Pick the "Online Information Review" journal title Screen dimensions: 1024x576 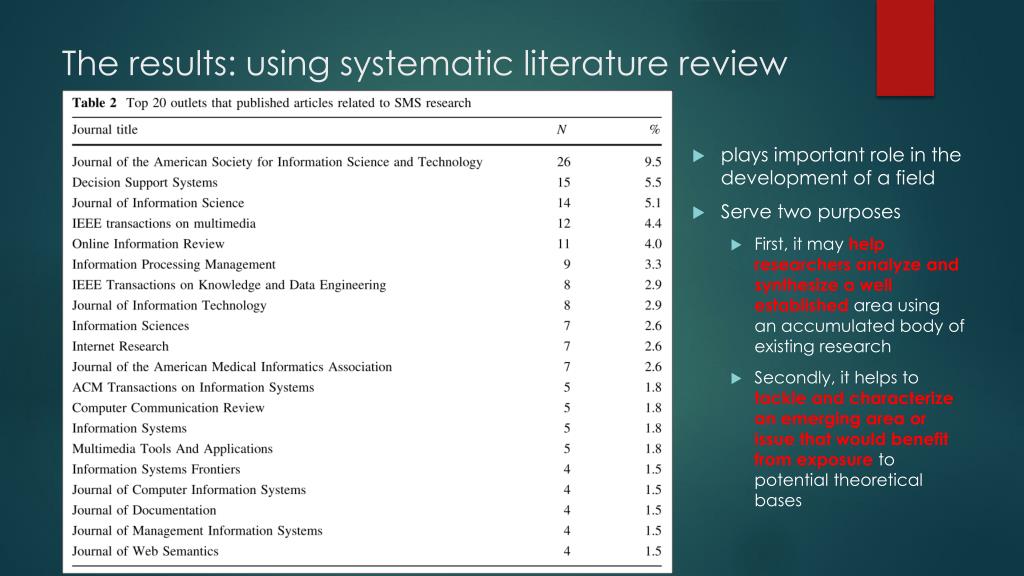click(148, 244)
